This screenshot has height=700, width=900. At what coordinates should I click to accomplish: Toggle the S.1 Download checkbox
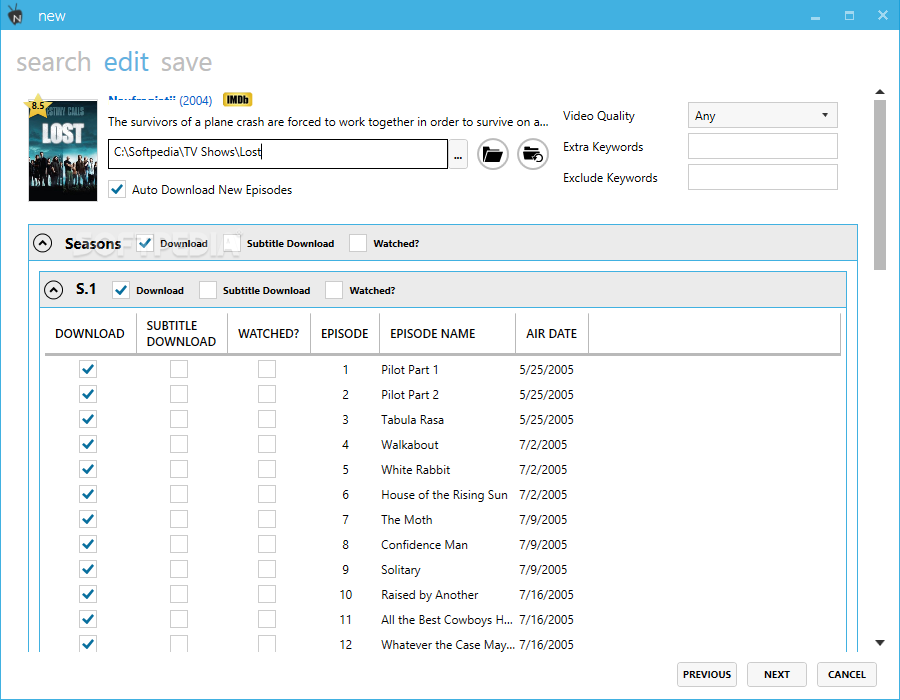click(x=121, y=290)
